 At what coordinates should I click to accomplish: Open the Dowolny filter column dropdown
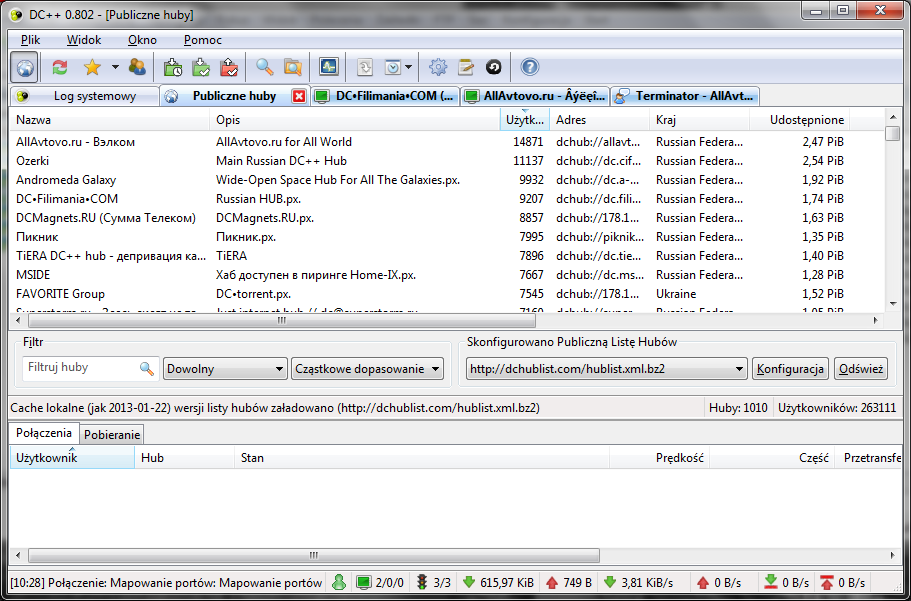(225, 369)
